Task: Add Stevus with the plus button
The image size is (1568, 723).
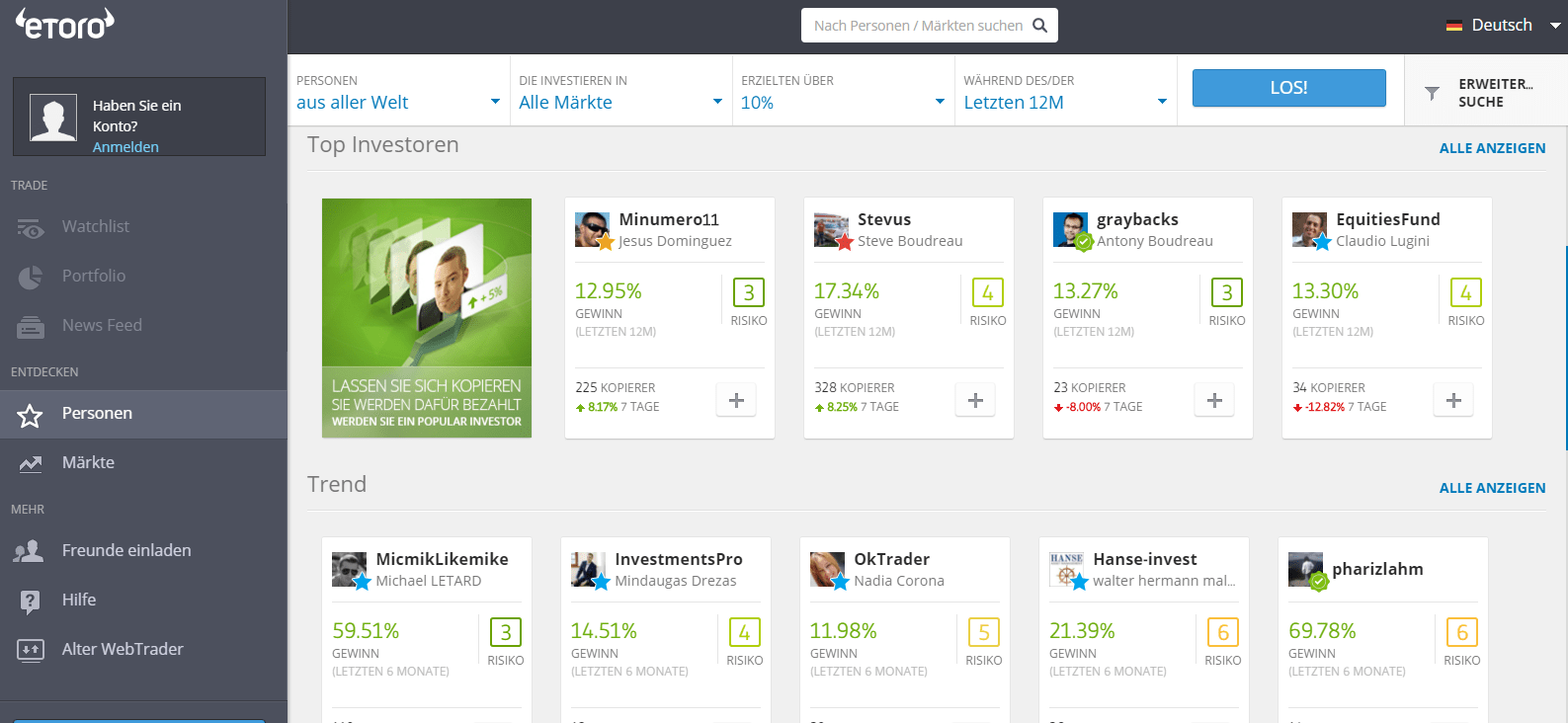Action: point(975,400)
